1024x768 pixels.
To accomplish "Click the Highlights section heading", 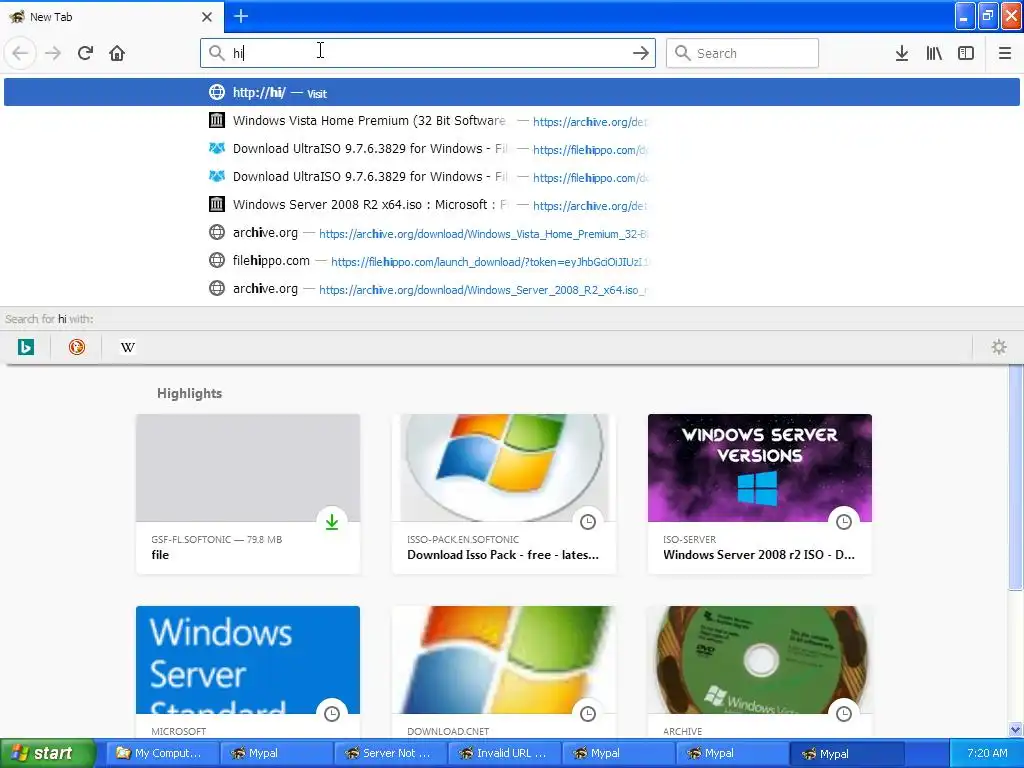I will (189, 393).
